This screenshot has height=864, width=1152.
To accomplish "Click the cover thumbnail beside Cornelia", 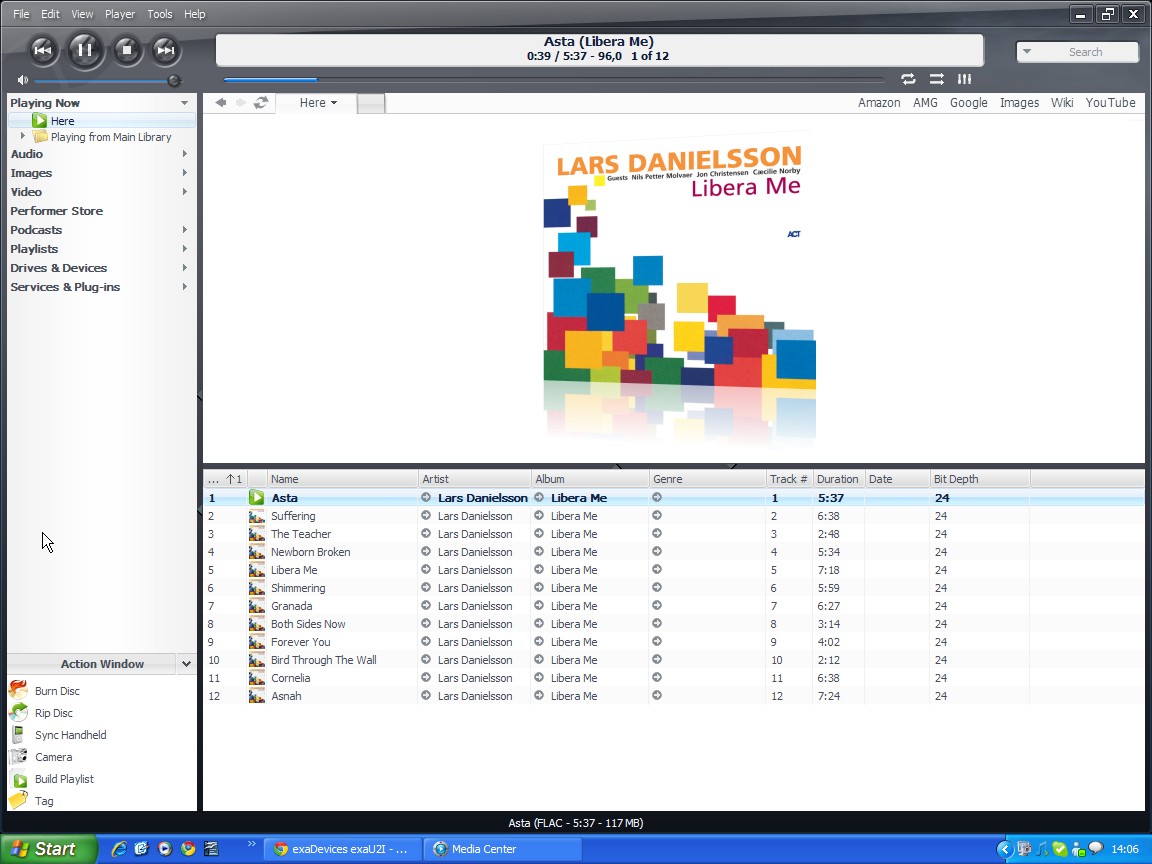I will [256, 678].
